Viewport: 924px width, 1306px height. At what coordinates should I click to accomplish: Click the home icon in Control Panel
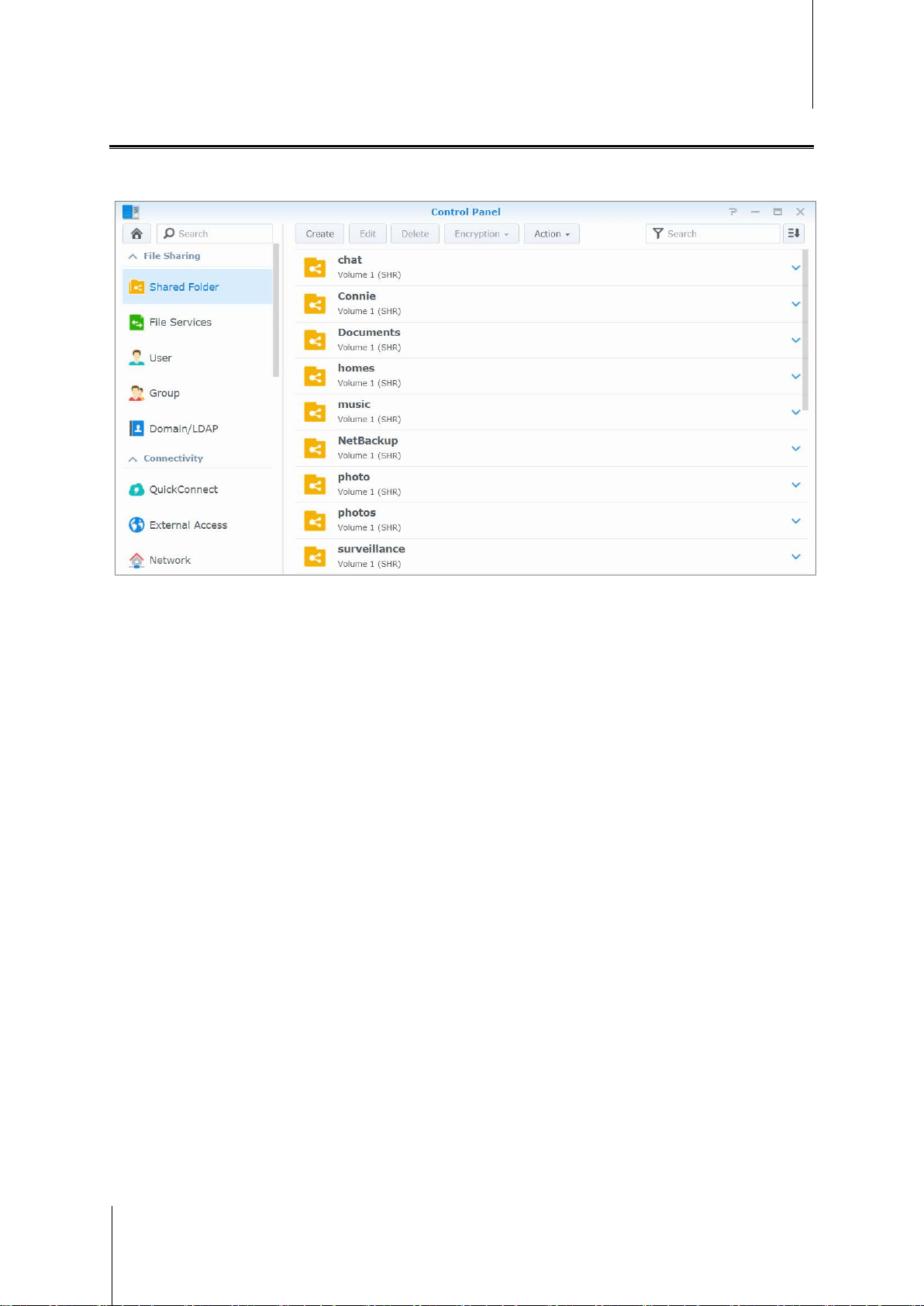click(136, 233)
